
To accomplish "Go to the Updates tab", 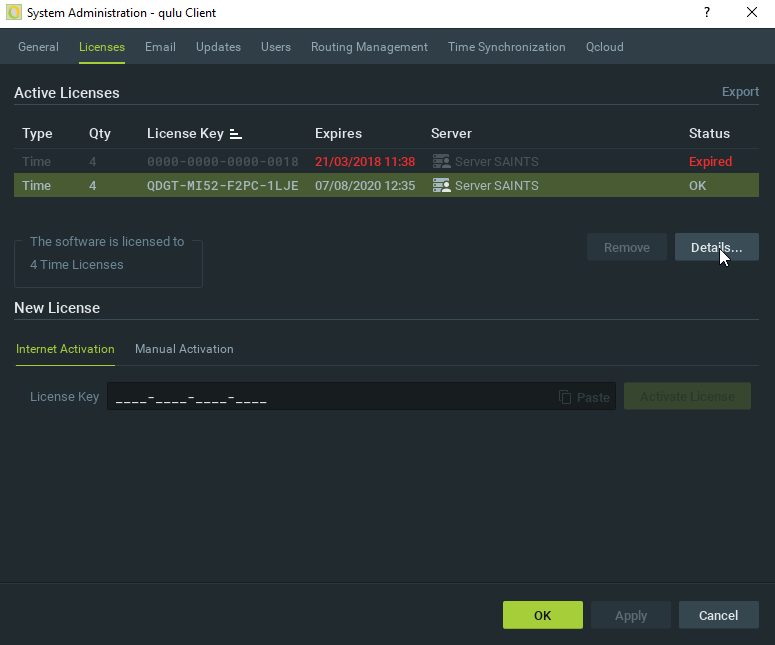I will [218, 47].
